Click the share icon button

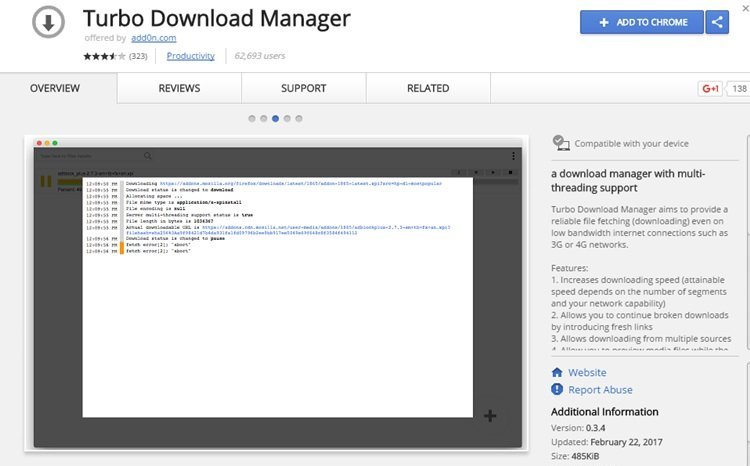tap(717, 22)
